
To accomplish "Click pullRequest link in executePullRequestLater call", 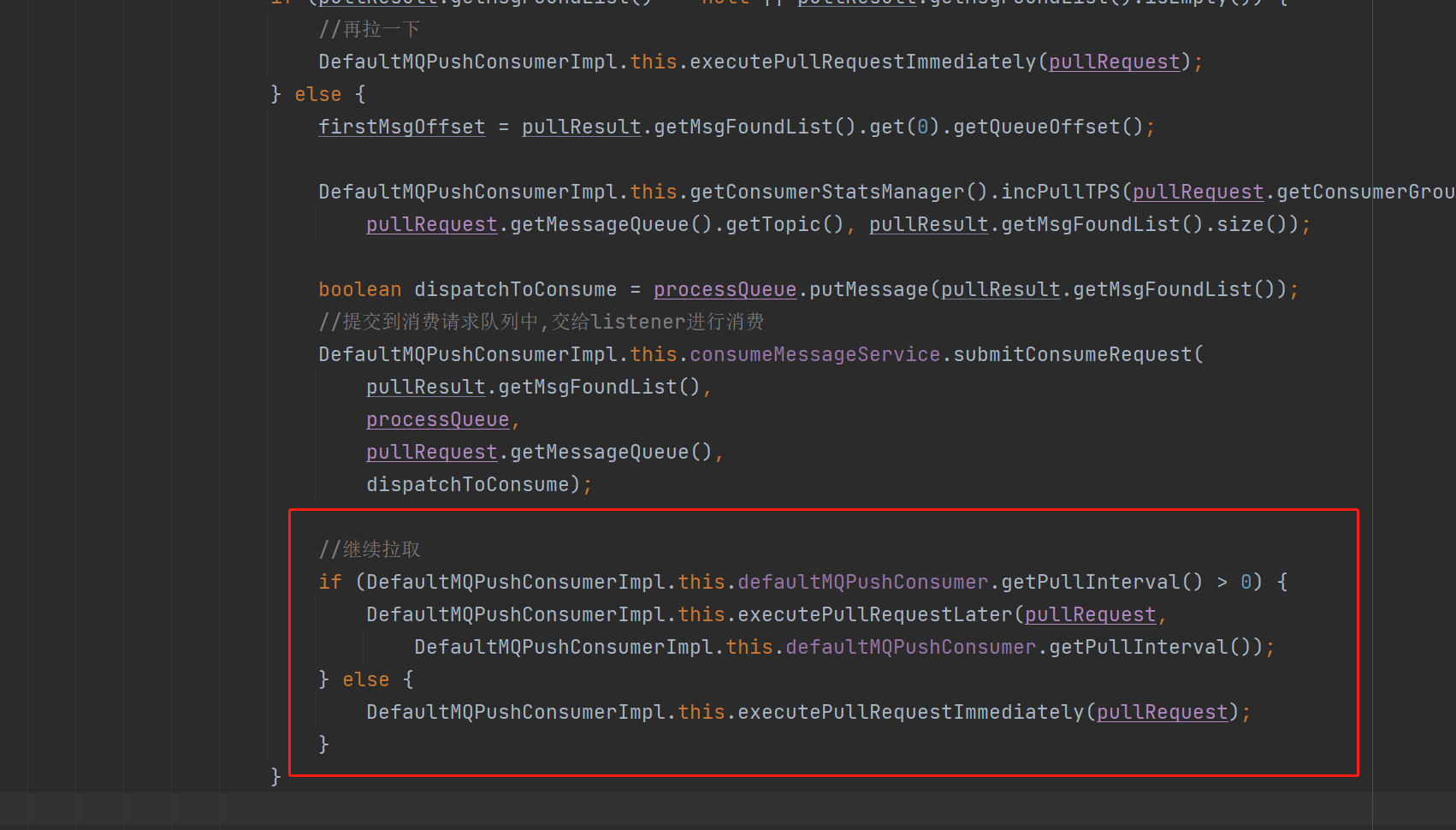I will click(1089, 614).
